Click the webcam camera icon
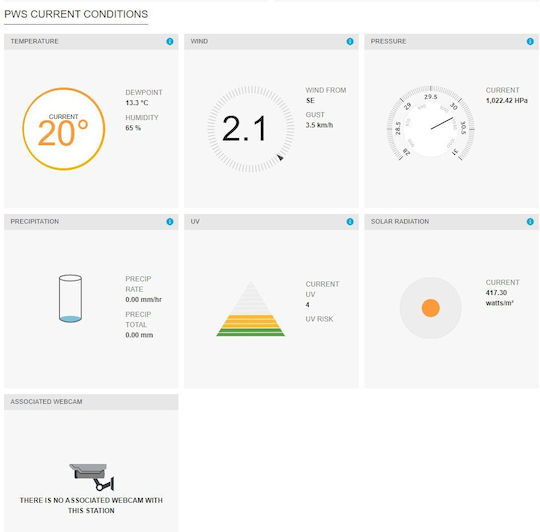This screenshot has height=532, width=540. coord(92,477)
